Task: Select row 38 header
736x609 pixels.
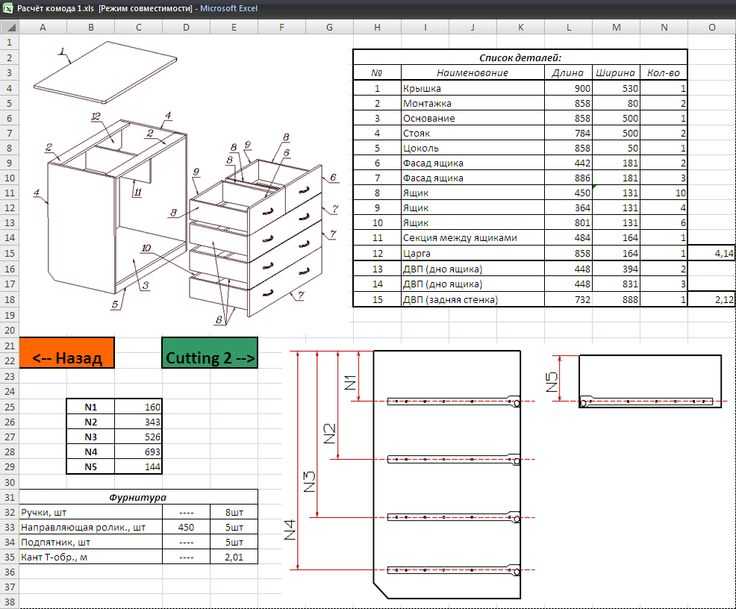Action: coord(9,601)
